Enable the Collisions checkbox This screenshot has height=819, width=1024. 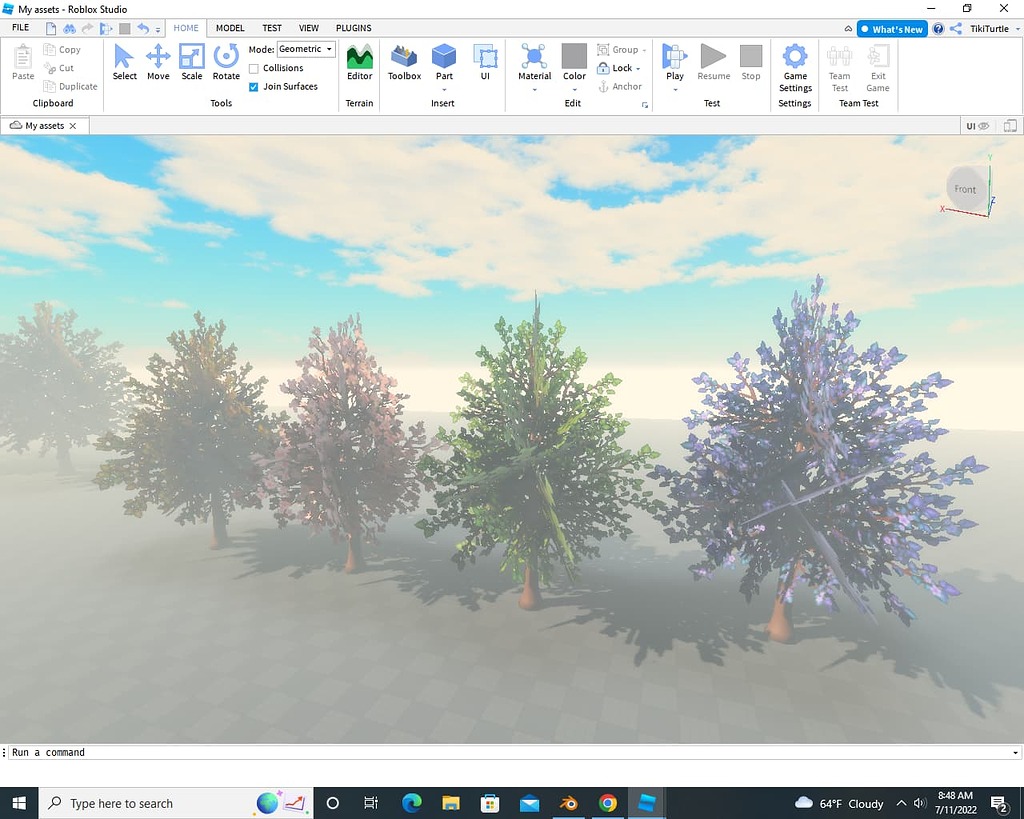254,68
